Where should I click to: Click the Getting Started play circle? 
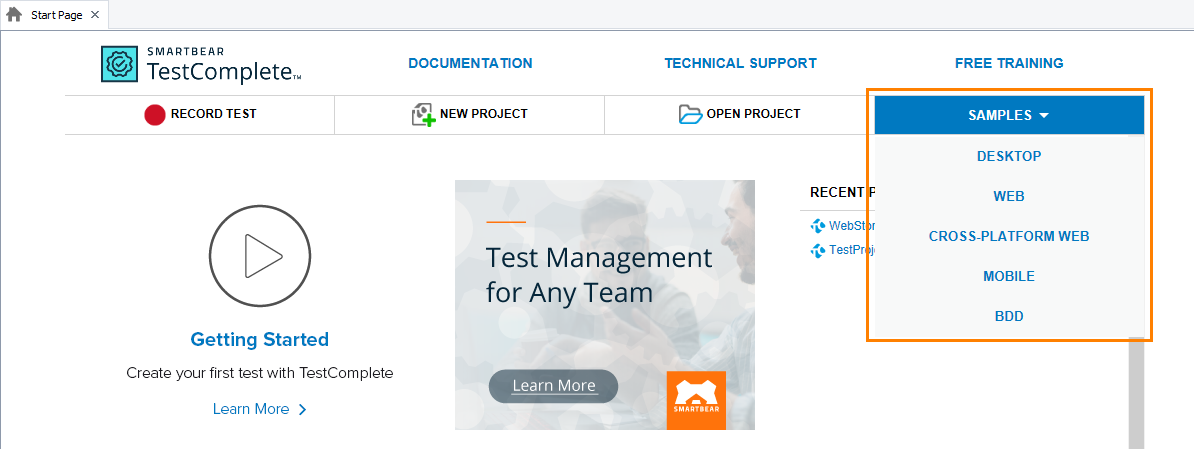pos(260,256)
